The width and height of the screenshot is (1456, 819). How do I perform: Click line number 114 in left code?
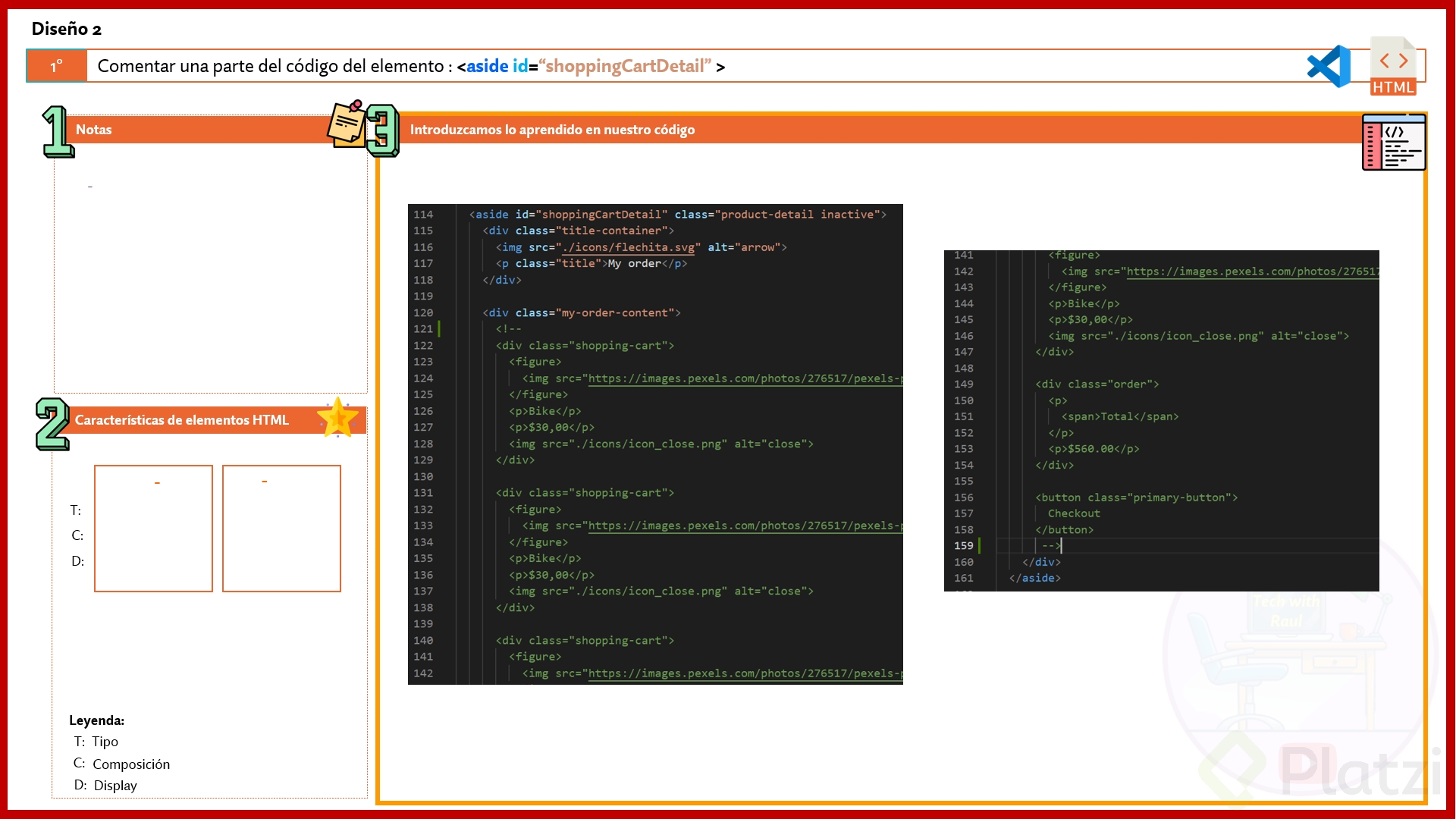click(423, 215)
